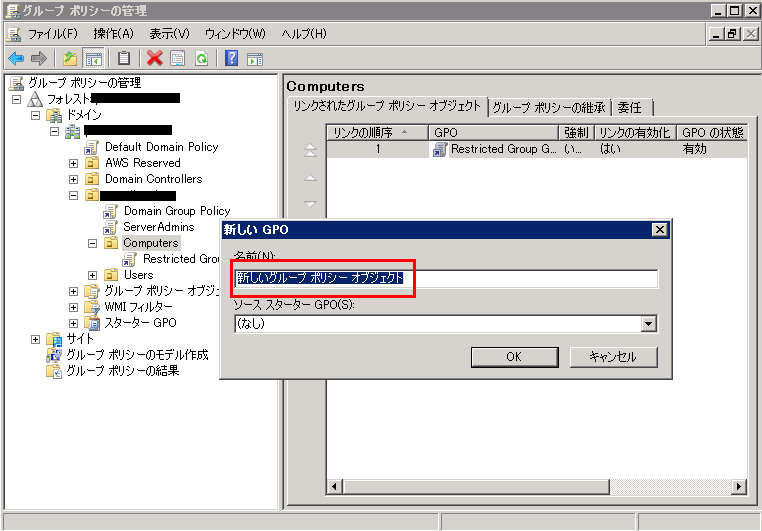Select グループ ポリシー オブジェ container node
The height and width of the screenshot is (531, 762).
tap(162, 291)
